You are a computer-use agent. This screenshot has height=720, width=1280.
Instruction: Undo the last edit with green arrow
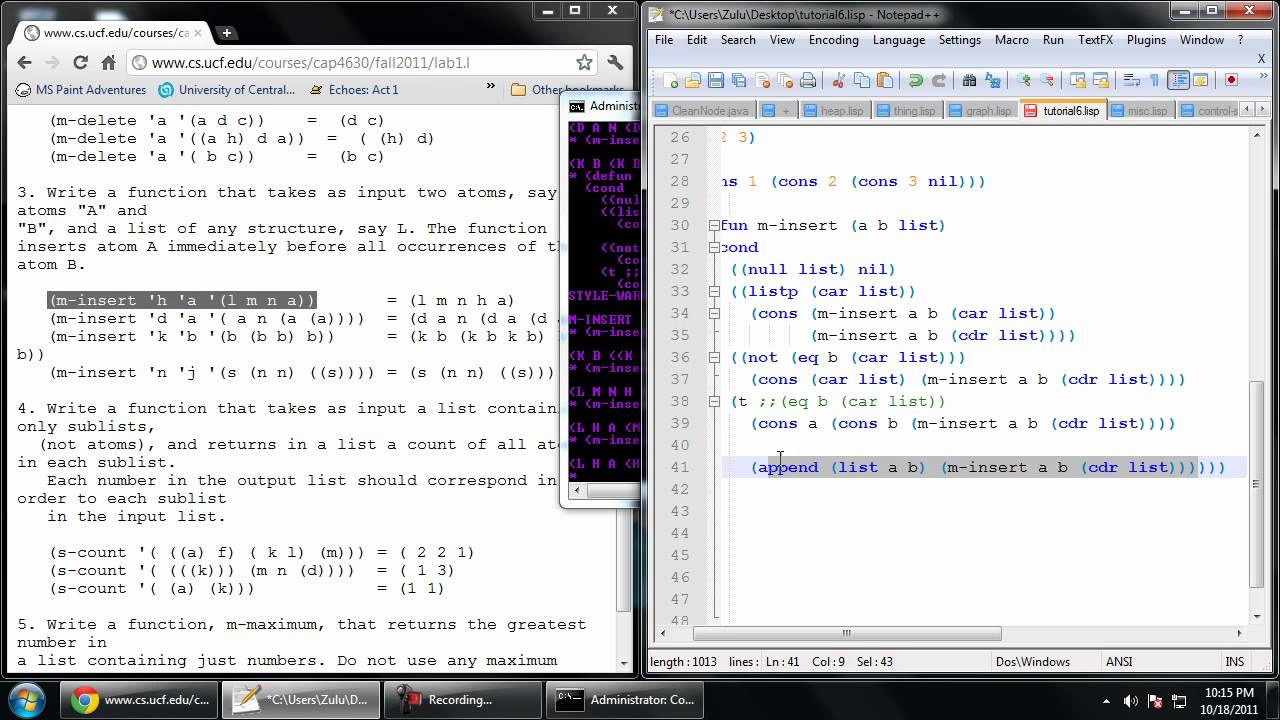click(915, 80)
